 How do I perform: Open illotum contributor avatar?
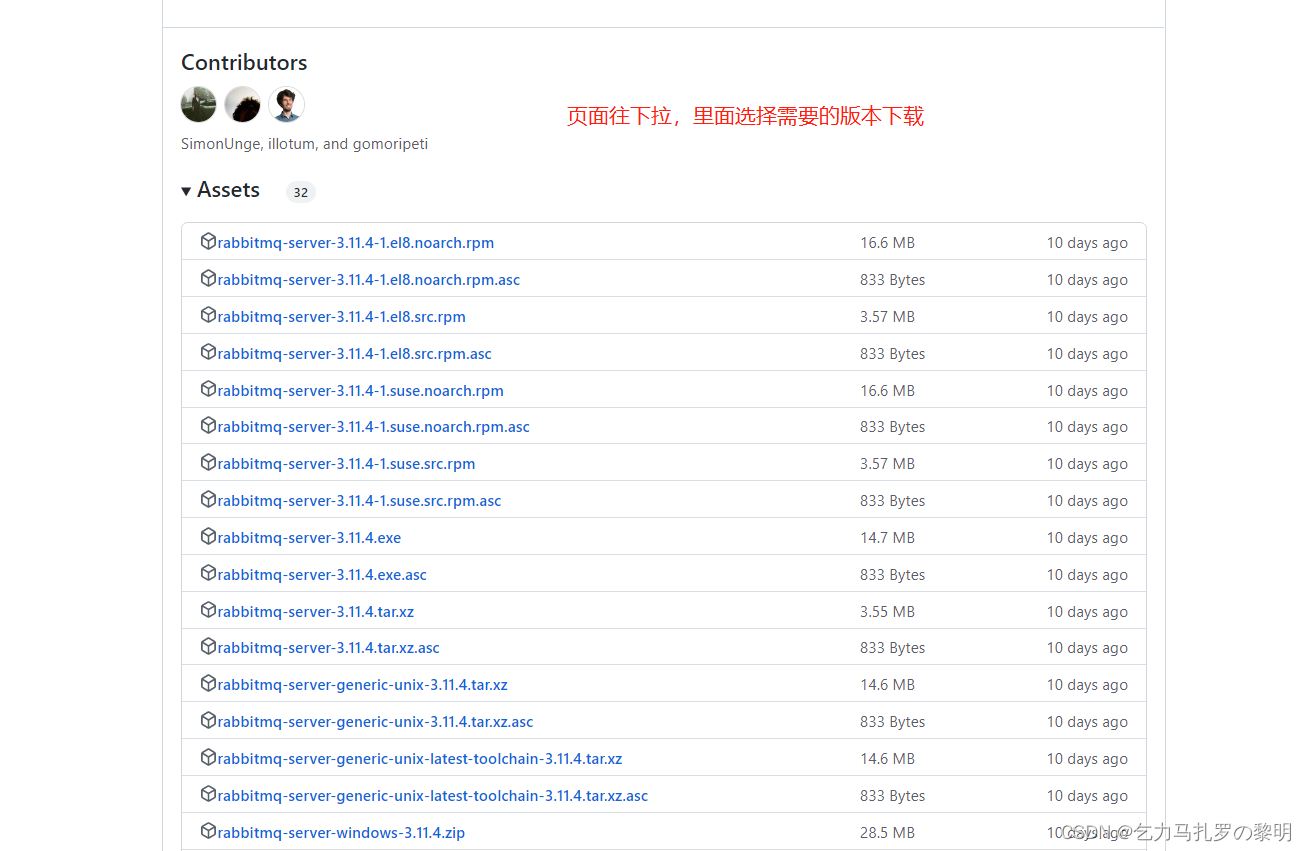[x=243, y=104]
